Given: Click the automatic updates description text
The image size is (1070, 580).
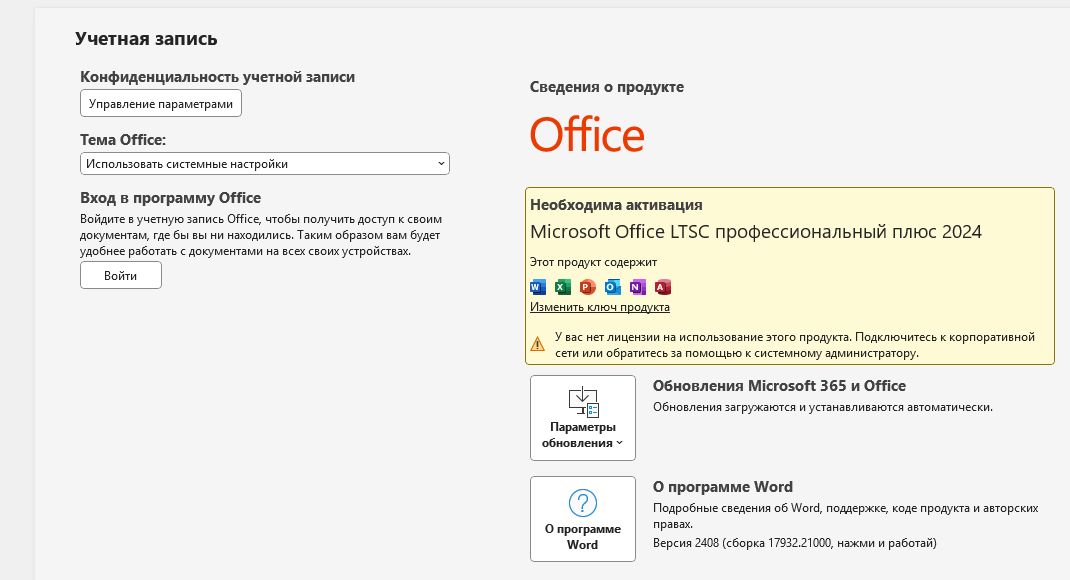Looking at the screenshot, I should (823, 407).
